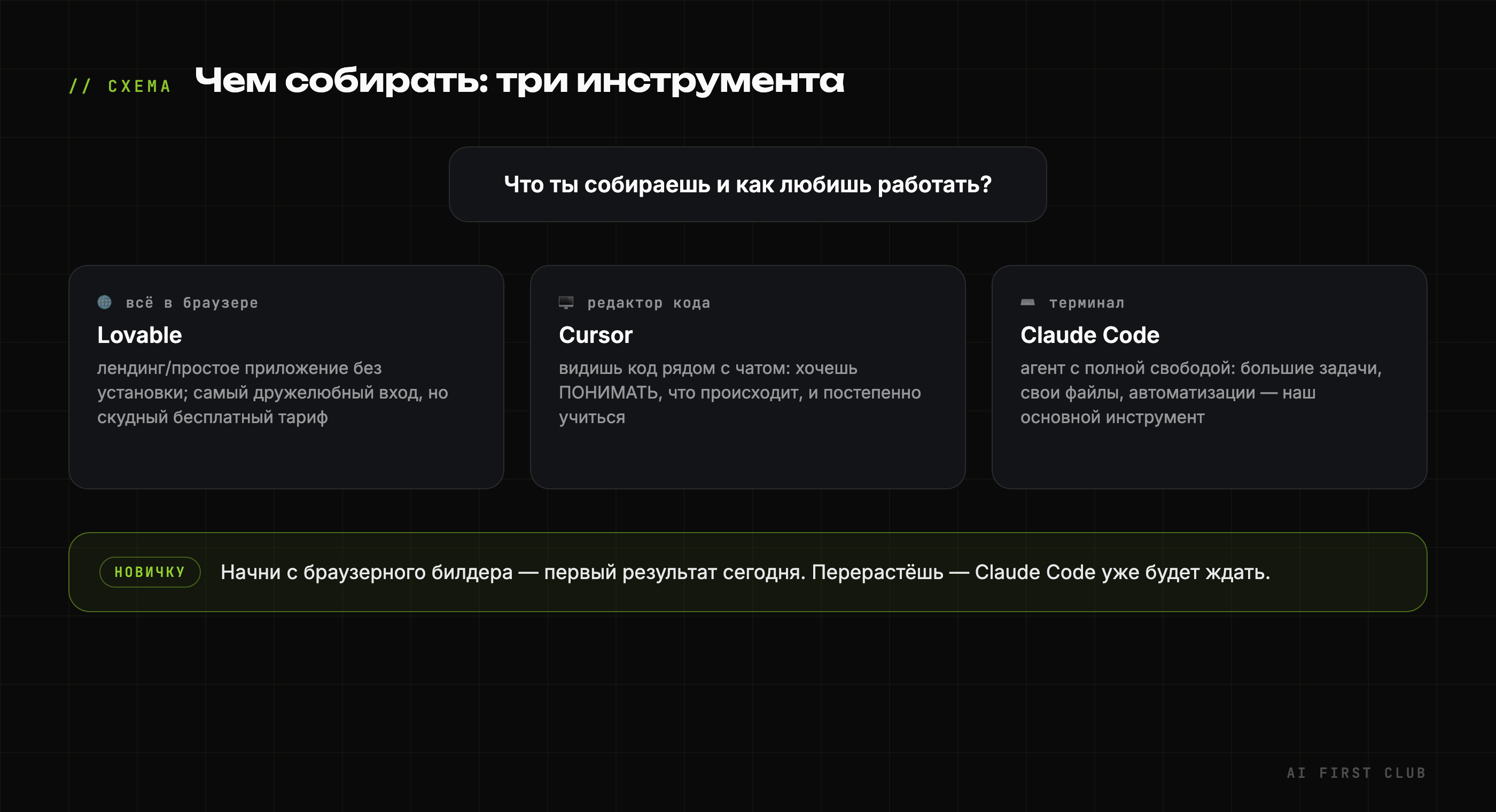Image resolution: width=1496 pixels, height=812 pixels.
Task: Click the редактор кода label
Action: tap(649, 302)
